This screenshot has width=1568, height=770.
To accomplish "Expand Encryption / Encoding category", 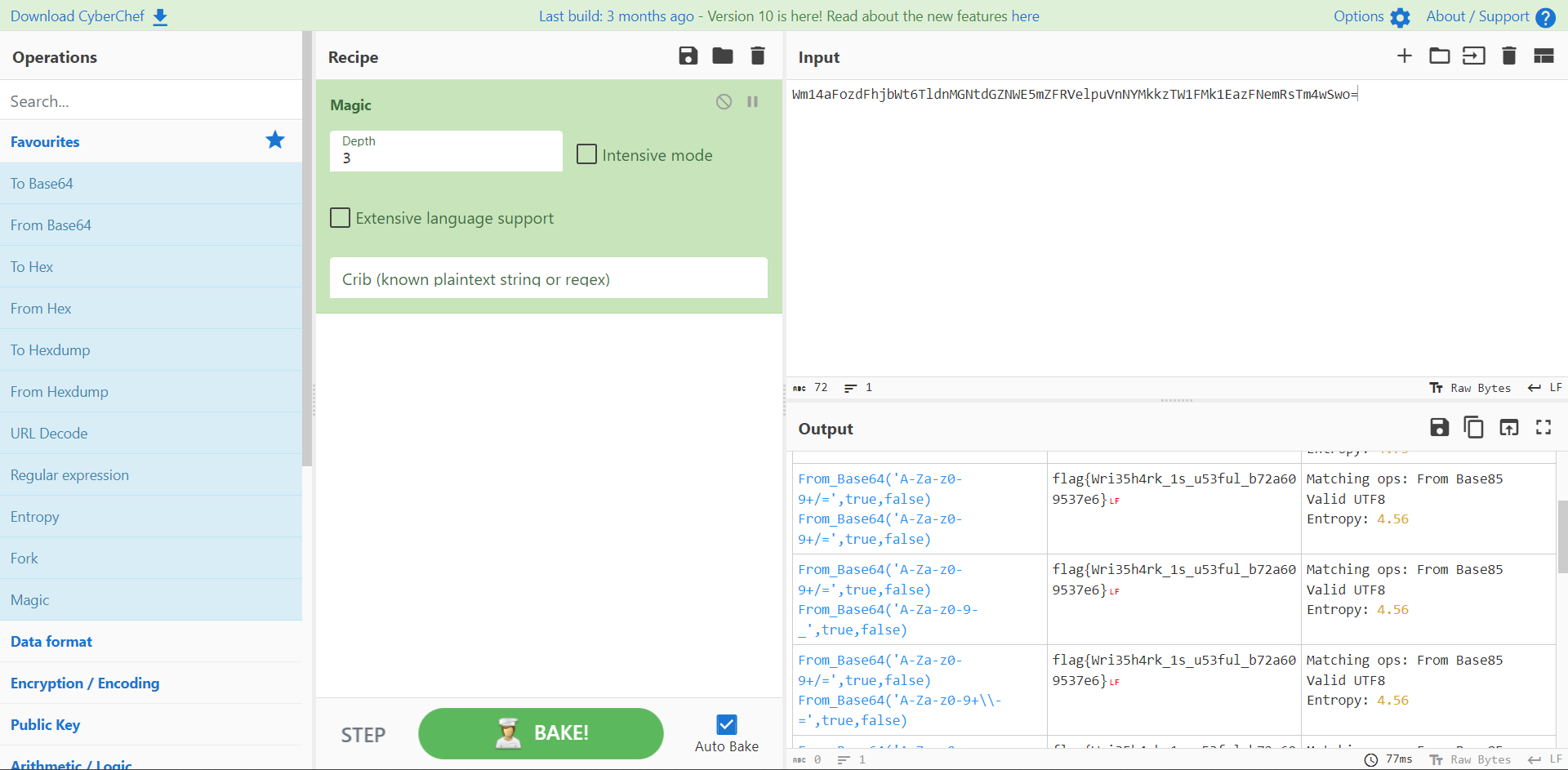I will [x=85, y=683].
